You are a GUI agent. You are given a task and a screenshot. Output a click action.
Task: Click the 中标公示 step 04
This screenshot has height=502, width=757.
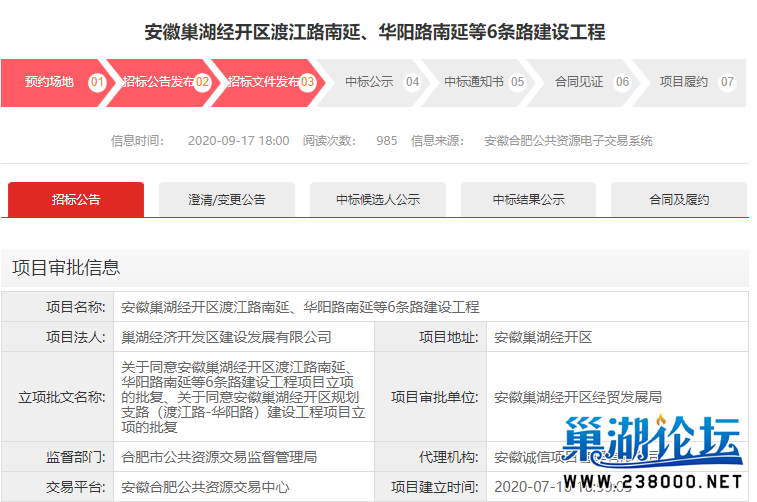click(374, 83)
